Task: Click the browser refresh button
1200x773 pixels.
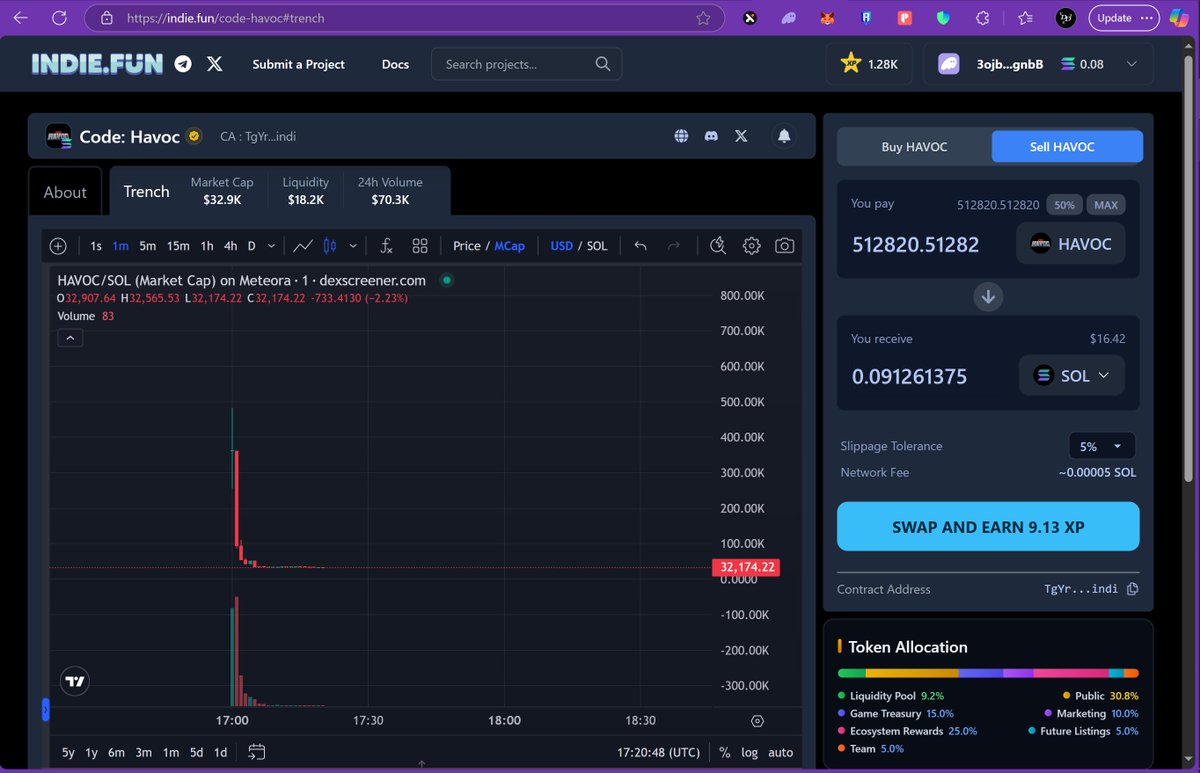Action: 58,18
